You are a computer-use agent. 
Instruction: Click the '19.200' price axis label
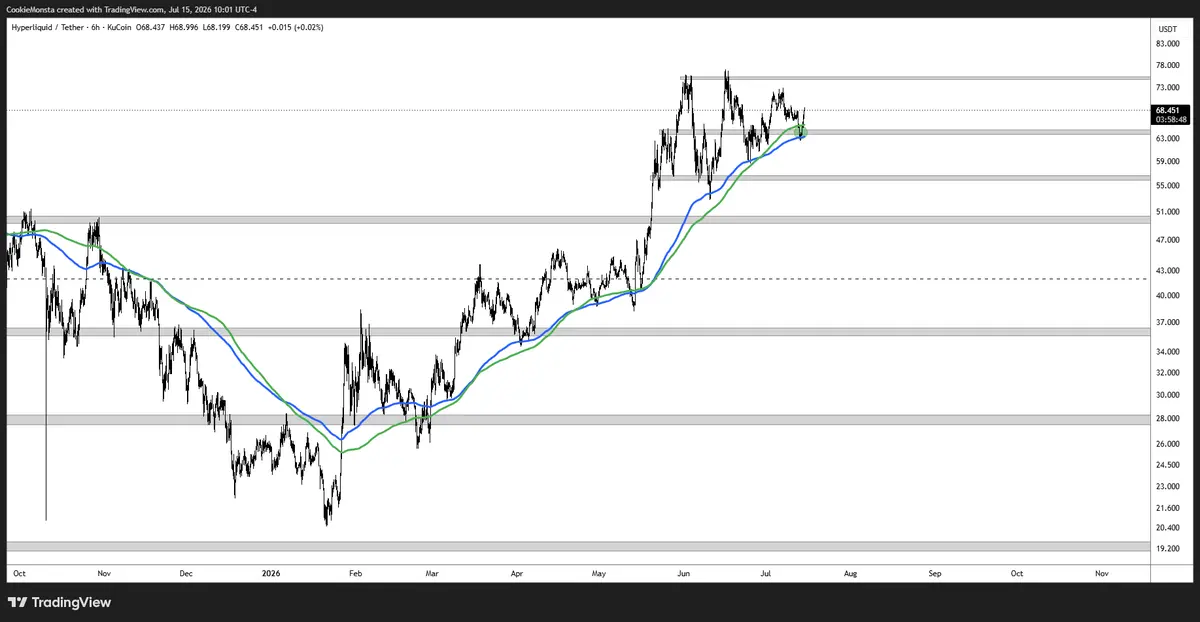click(1168, 549)
